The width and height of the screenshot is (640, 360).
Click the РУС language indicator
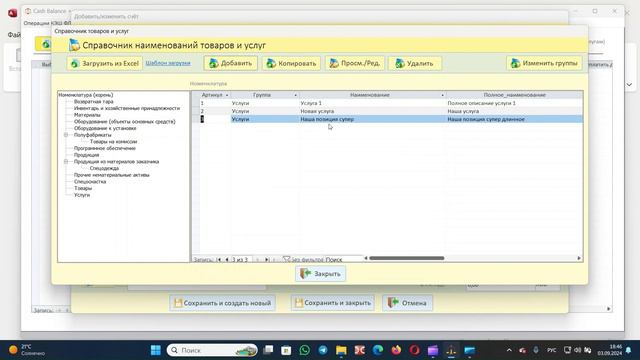[x=552, y=350]
